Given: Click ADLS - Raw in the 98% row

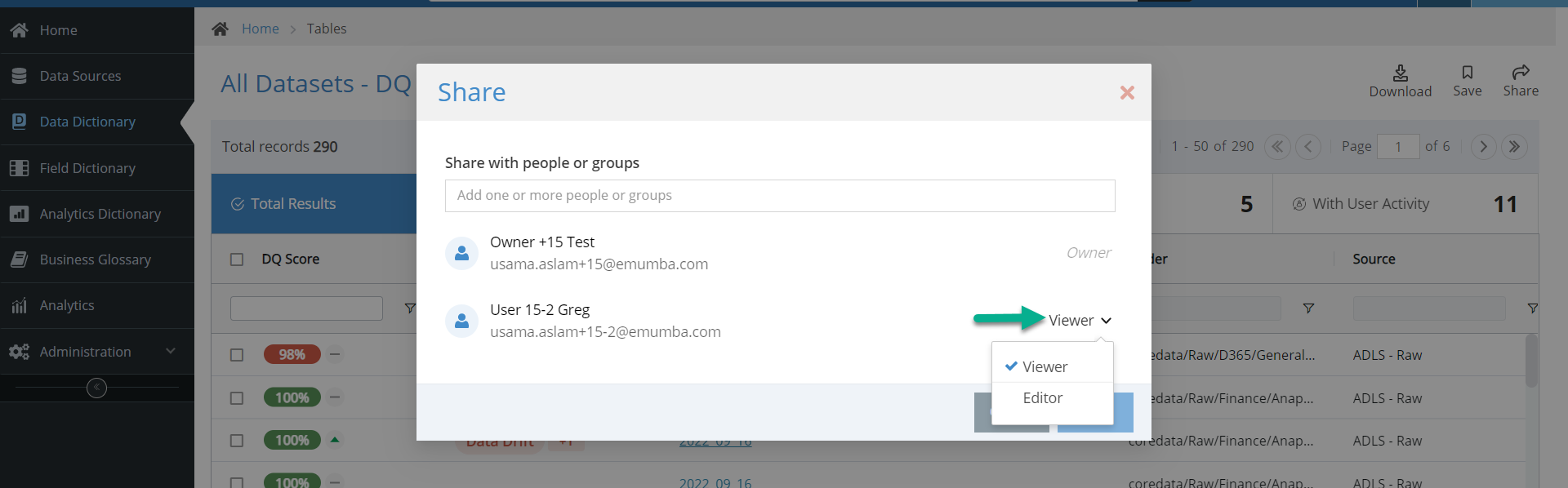Looking at the screenshot, I should click(x=1387, y=355).
